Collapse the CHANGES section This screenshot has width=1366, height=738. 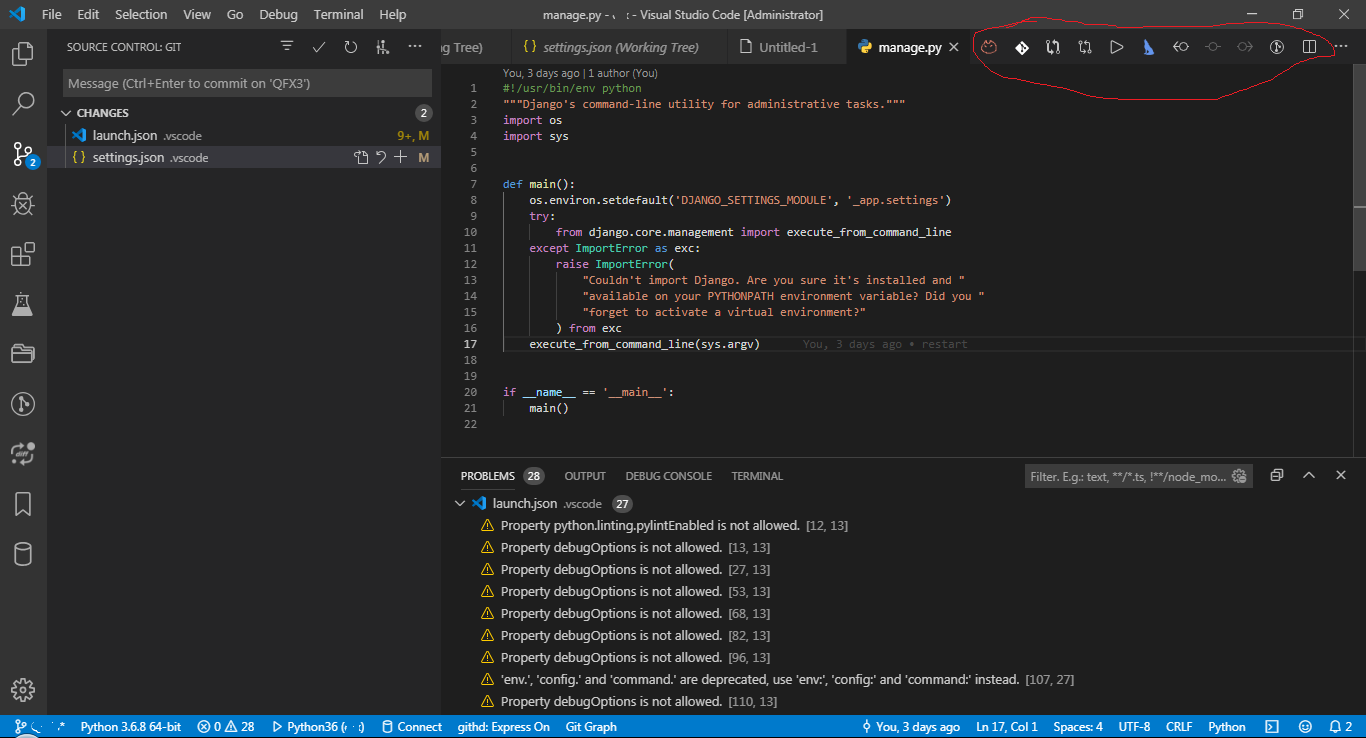coord(68,113)
